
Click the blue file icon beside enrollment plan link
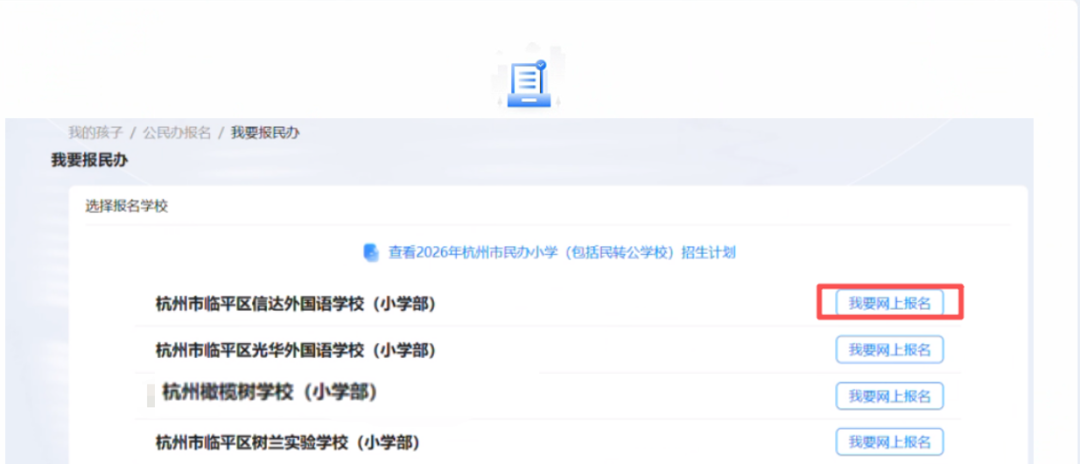tap(371, 253)
